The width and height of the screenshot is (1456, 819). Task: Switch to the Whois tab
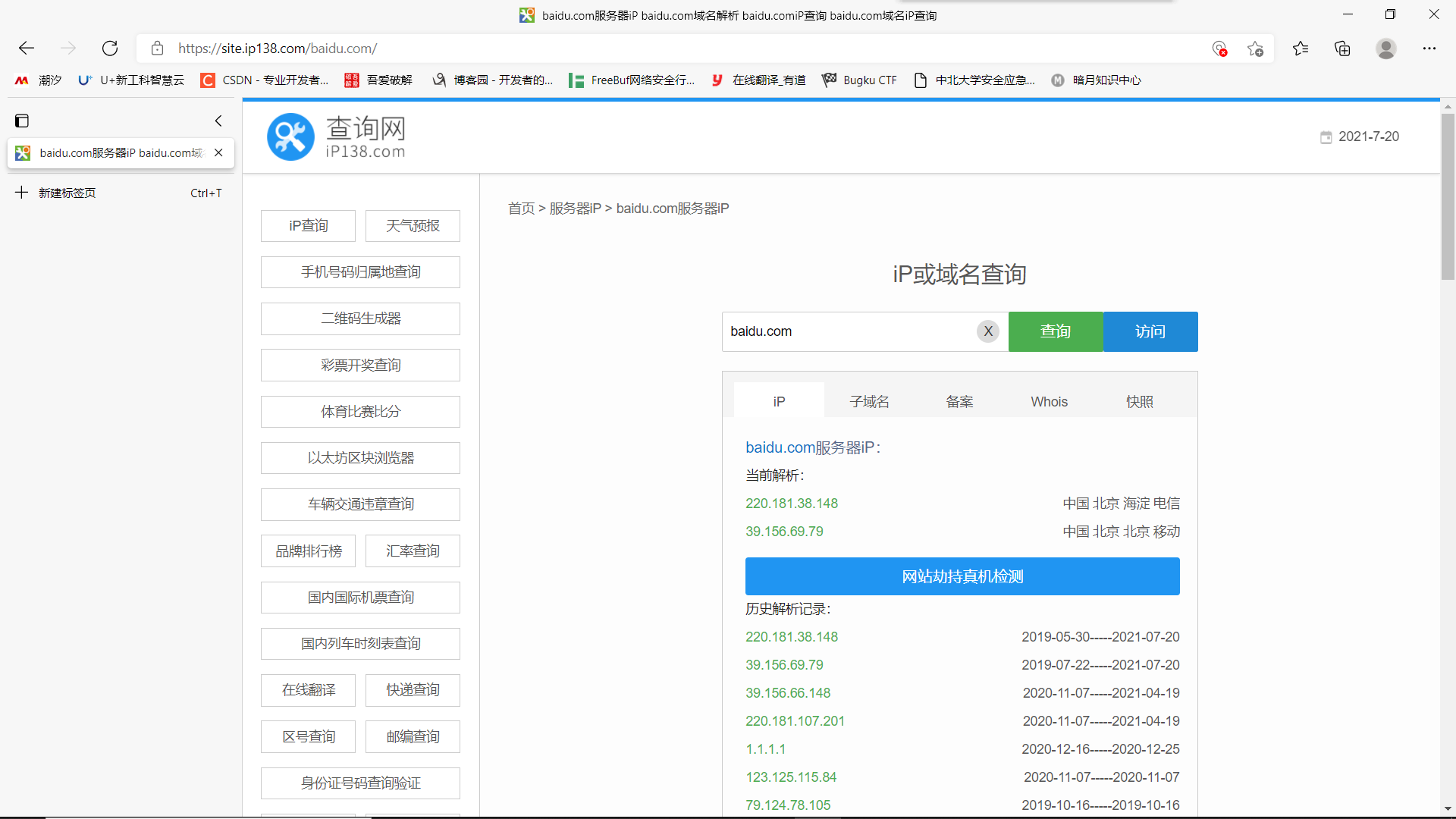pos(1050,401)
